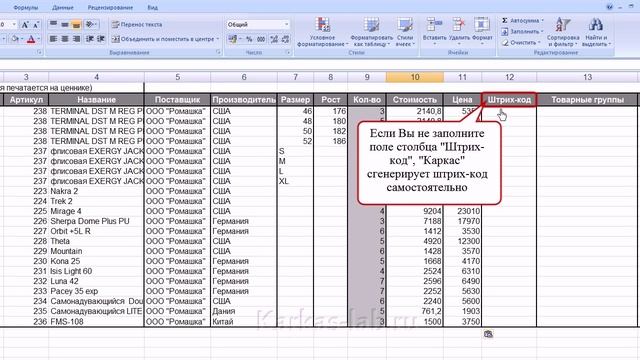Screen dimensions: 640x360
Task: Select column header 13
Action: pyautogui.click(x=587, y=77)
